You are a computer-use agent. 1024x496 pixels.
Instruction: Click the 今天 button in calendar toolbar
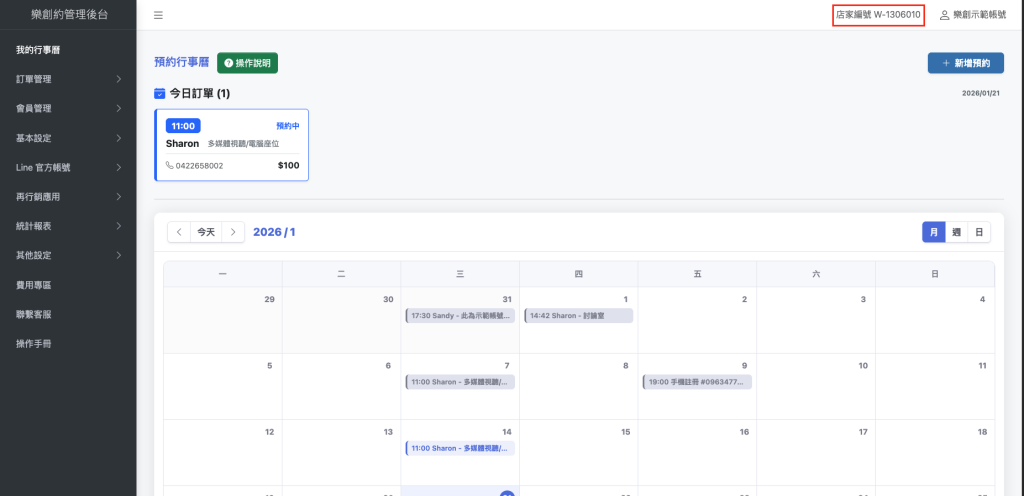coord(206,232)
